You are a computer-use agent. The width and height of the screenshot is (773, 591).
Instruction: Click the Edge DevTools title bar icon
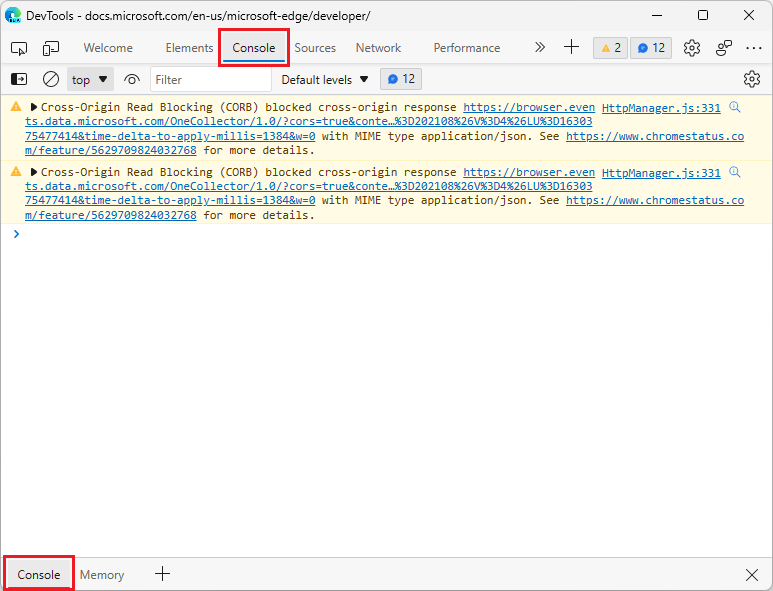[x=13, y=15]
